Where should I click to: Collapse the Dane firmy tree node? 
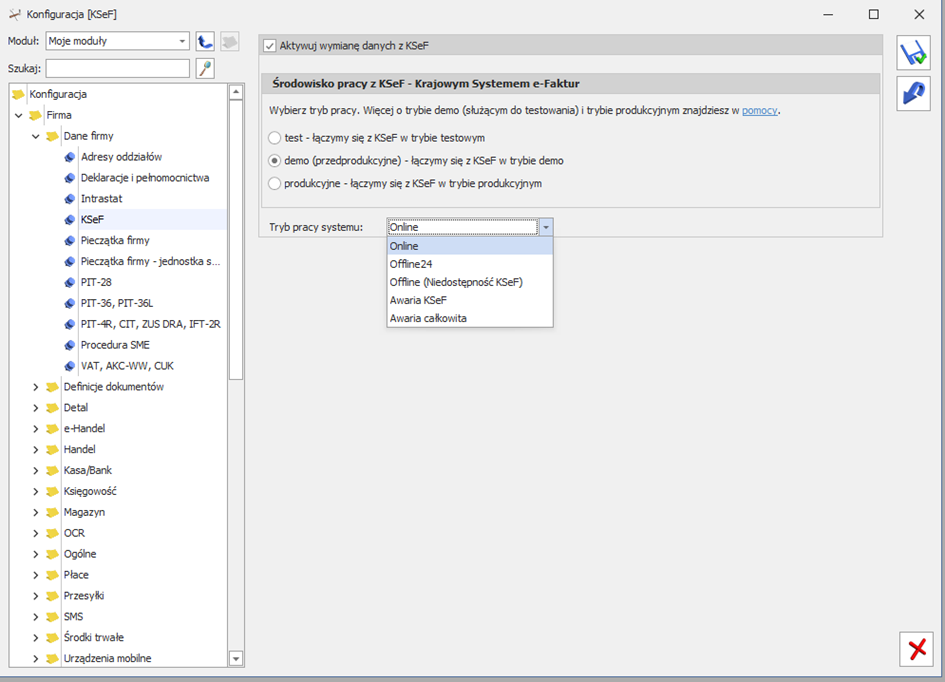click(x=36, y=136)
